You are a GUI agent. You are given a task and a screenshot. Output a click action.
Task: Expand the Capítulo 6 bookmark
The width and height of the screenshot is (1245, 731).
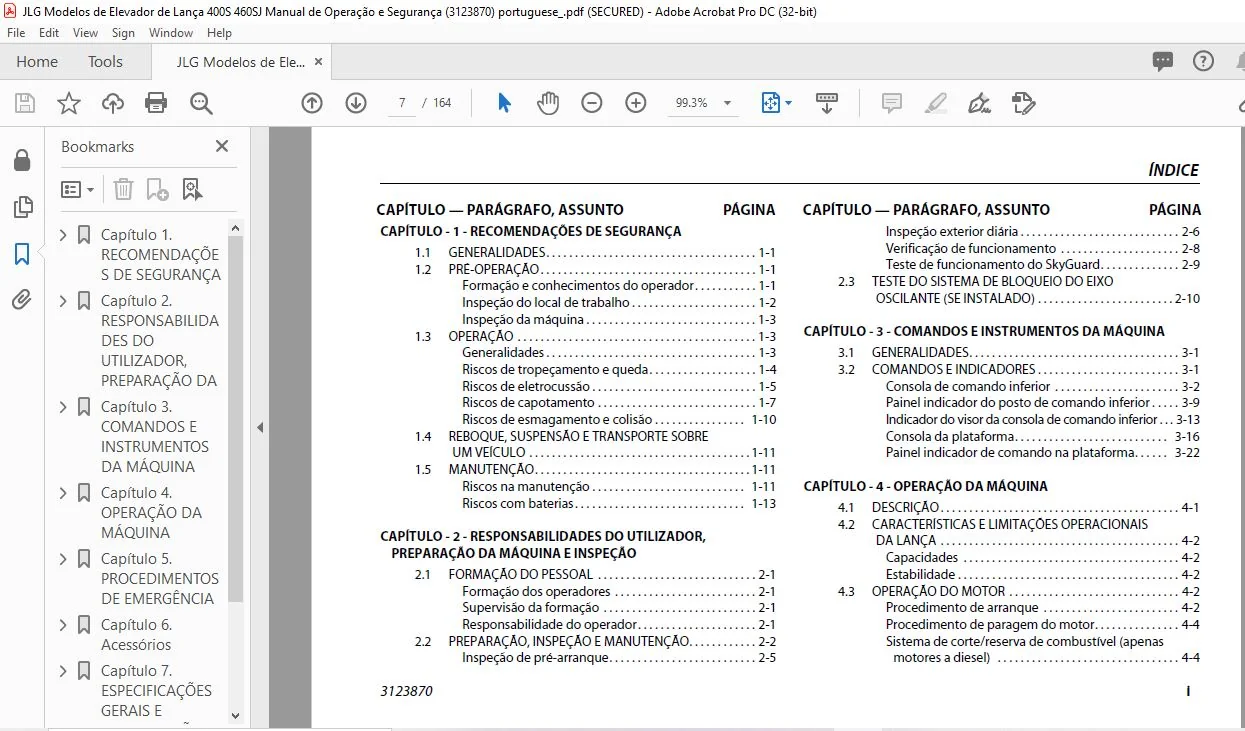click(64, 625)
